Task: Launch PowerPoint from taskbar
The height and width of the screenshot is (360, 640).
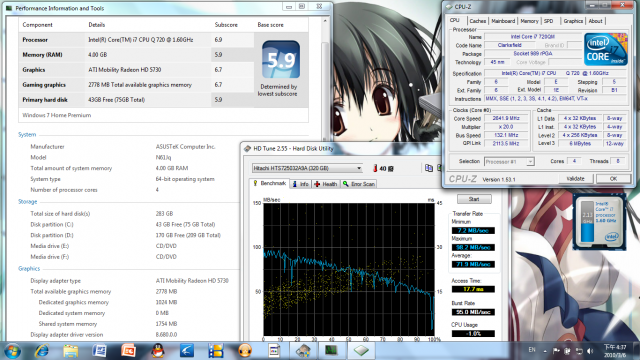Action: point(129,351)
